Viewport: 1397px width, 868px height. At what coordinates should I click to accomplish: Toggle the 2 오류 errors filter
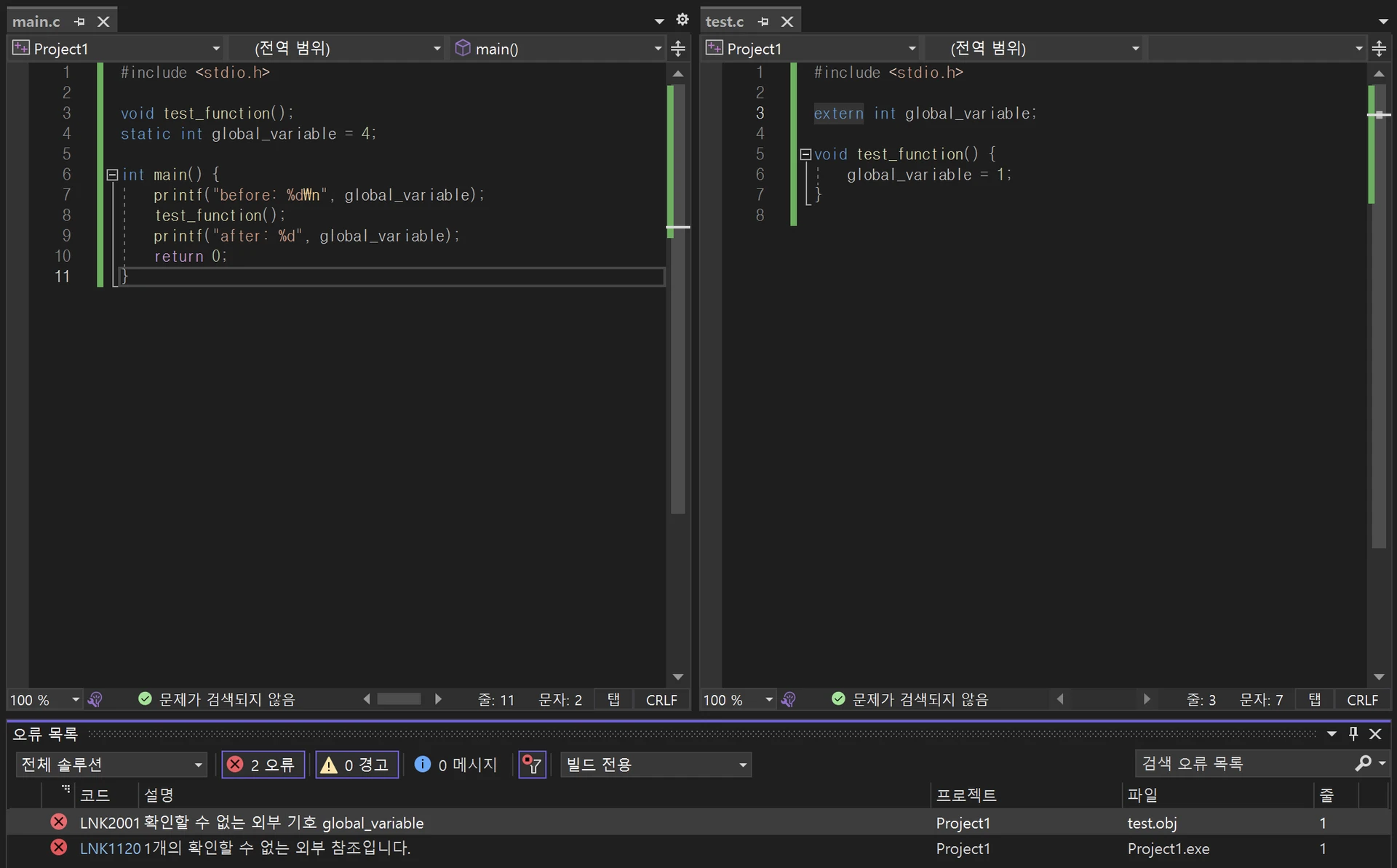pyautogui.click(x=263, y=765)
